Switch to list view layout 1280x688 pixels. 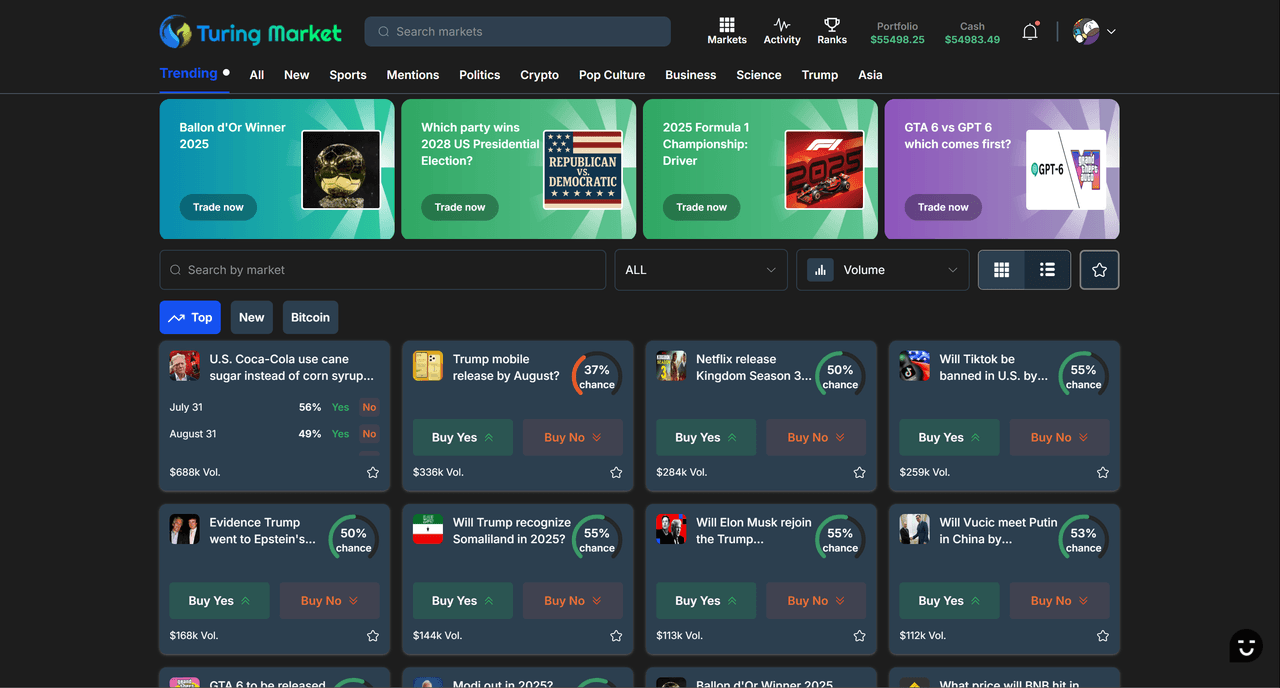click(x=1047, y=270)
